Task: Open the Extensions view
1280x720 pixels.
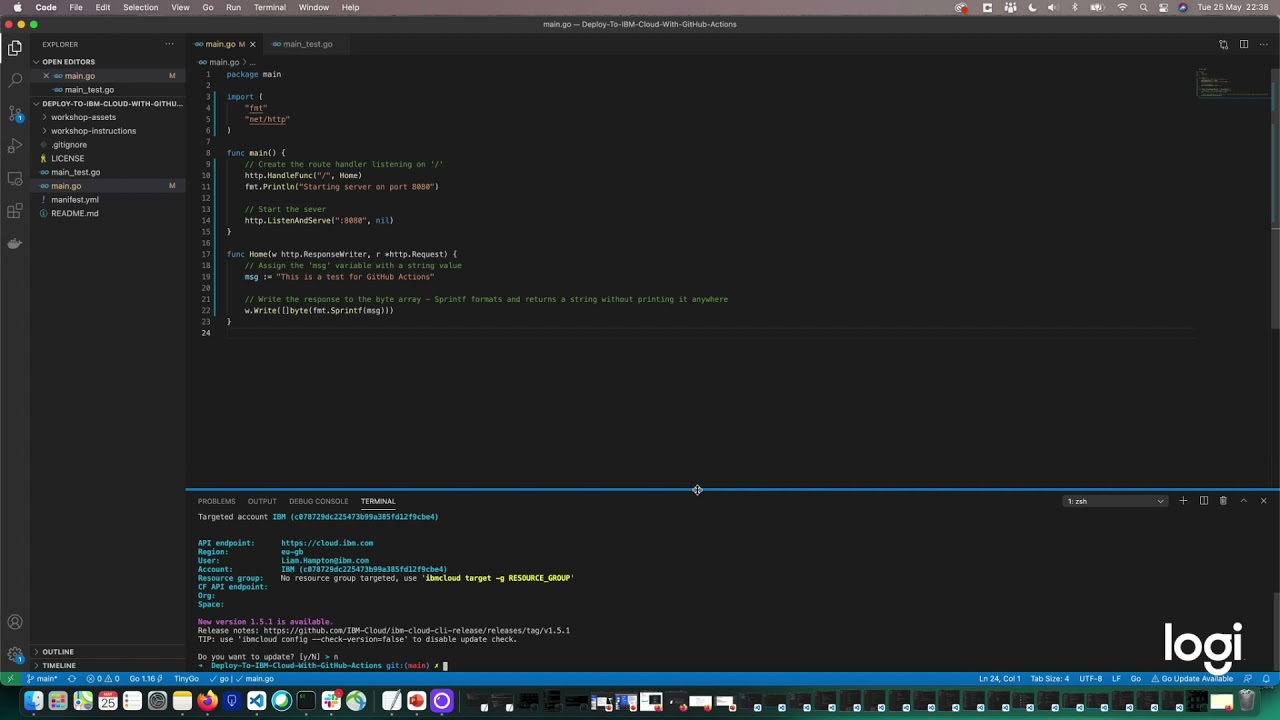Action: 15,211
